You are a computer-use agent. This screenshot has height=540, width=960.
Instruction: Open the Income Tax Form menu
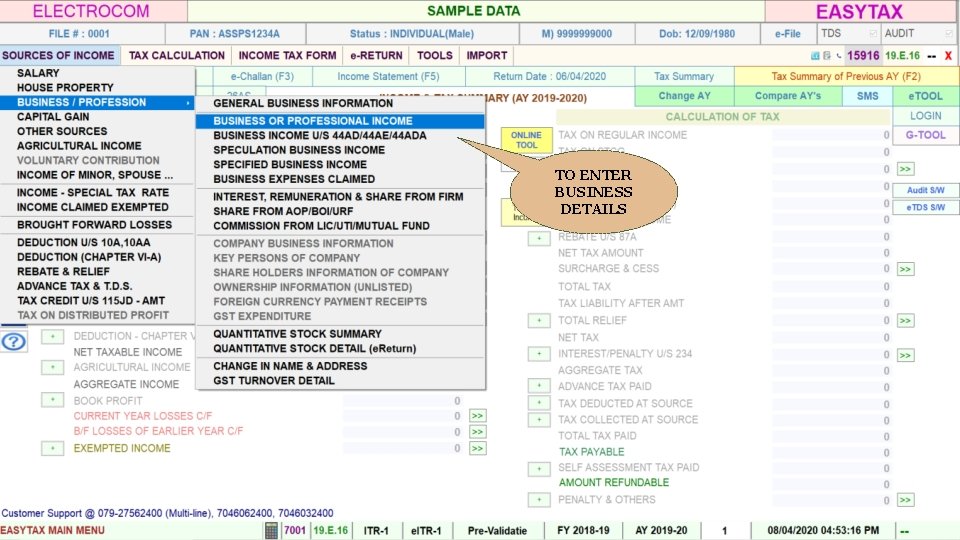pyautogui.click(x=287, y=56)
